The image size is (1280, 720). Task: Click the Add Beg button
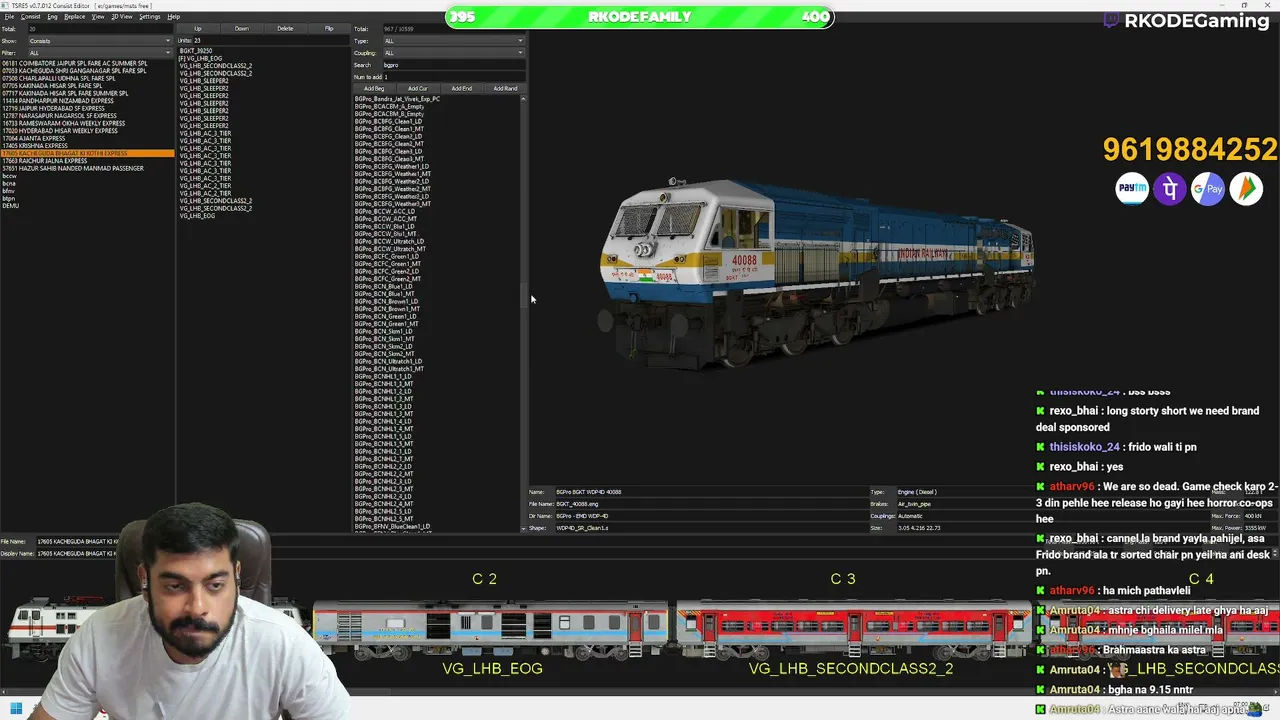[374, 88]
